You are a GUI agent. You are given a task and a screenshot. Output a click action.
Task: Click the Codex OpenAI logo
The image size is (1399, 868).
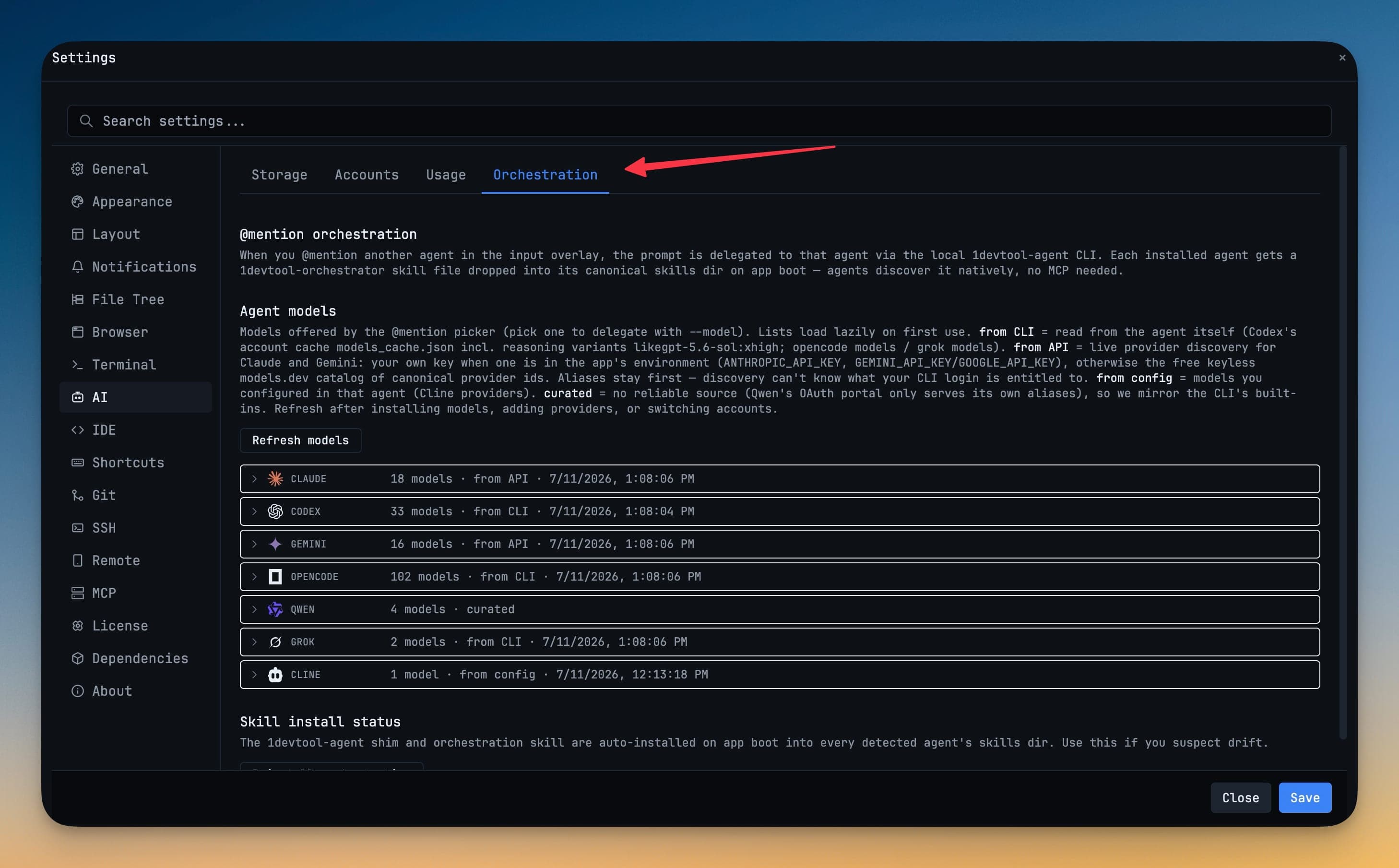[275, 511]
